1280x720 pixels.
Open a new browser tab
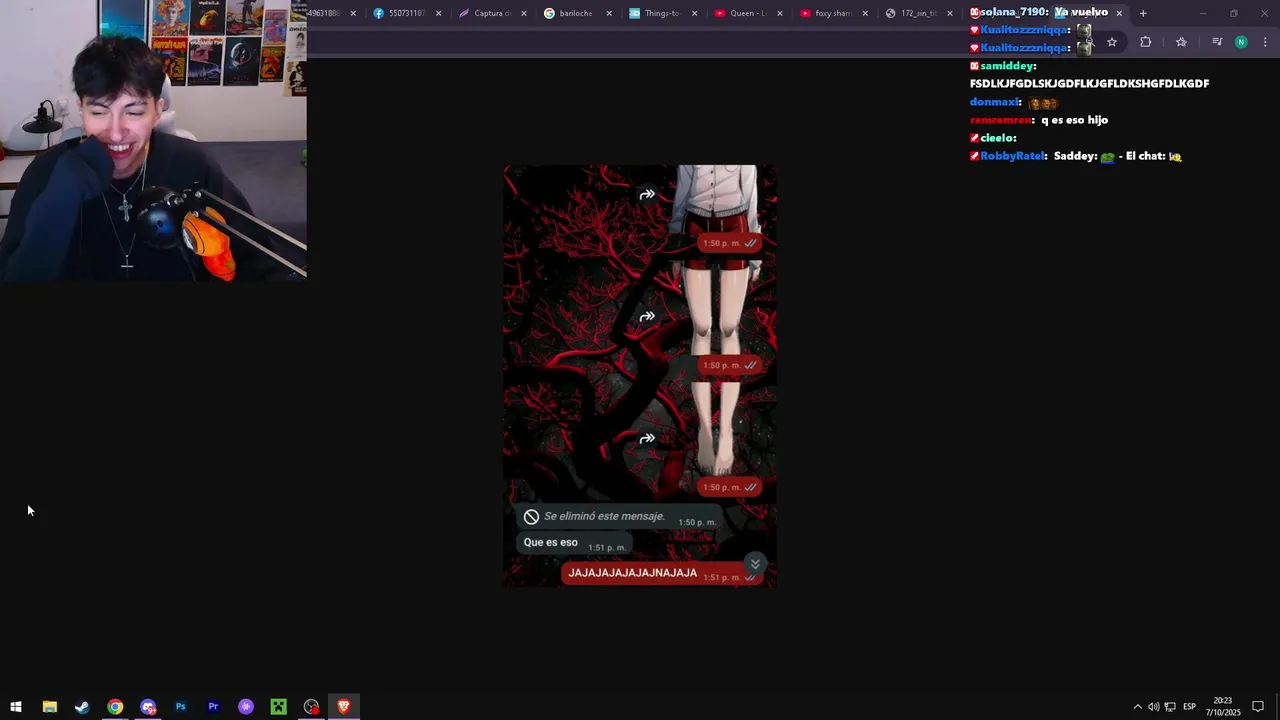pyautogui.click(x=1143, y=13)
